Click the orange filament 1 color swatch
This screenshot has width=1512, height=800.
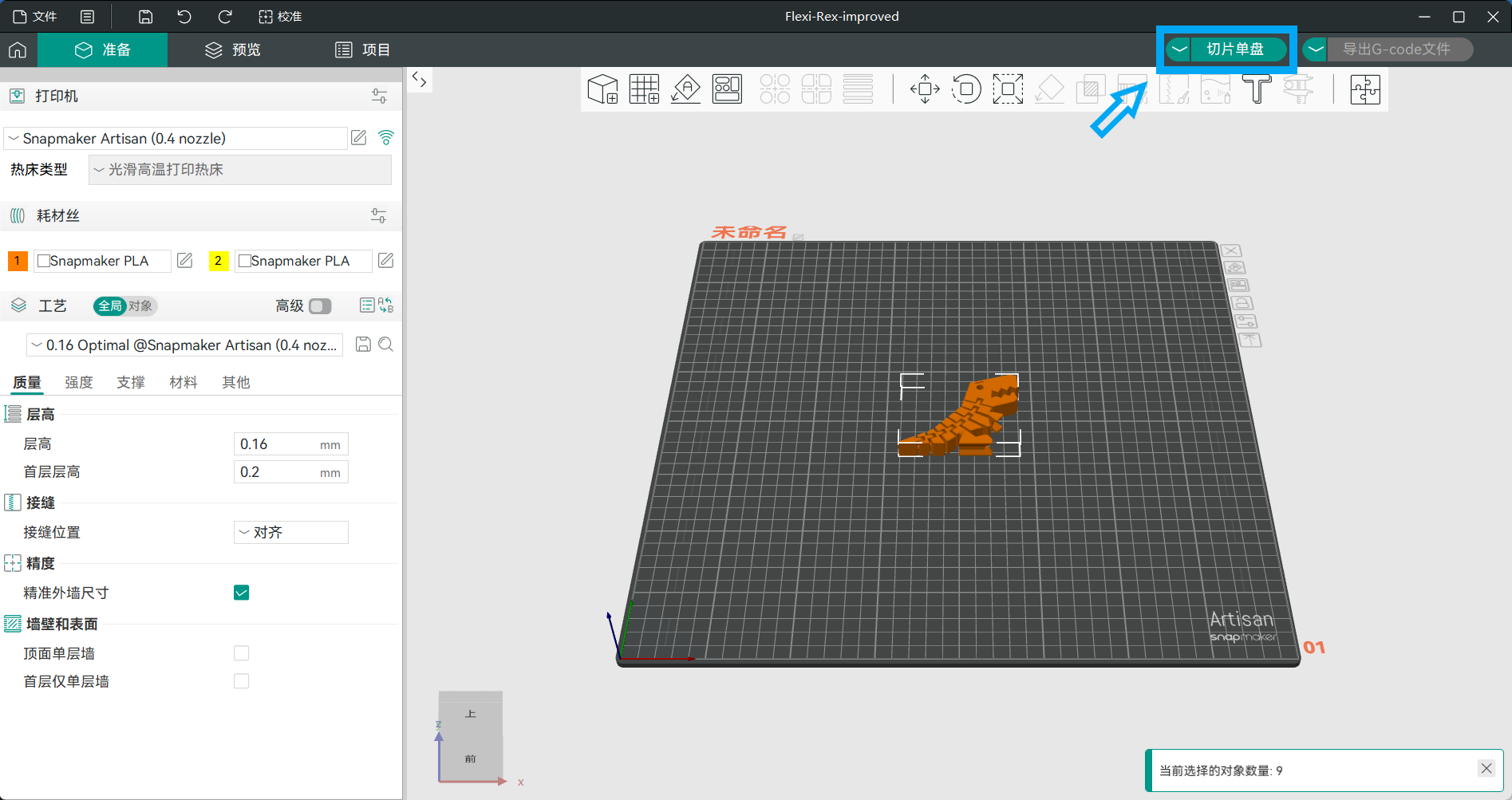18,261
